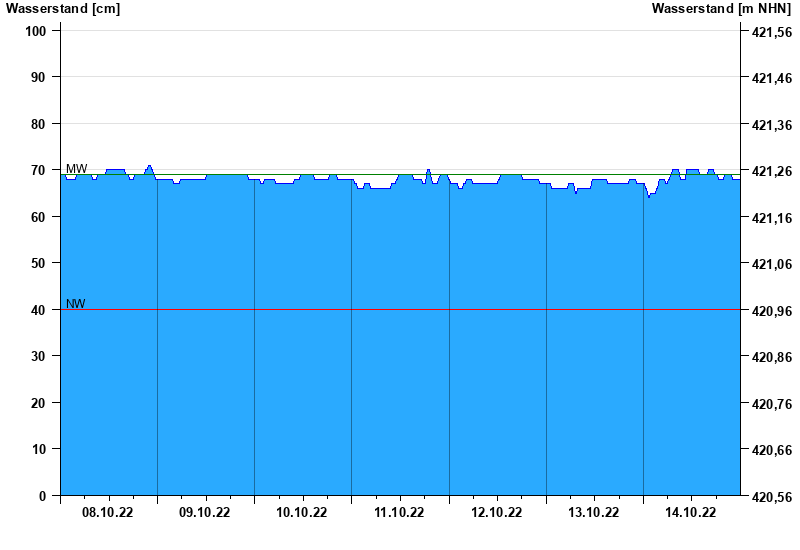The image size is (800, 550).
Task: Click the 10.10.22 date label
Action: [x=302, y=513]
